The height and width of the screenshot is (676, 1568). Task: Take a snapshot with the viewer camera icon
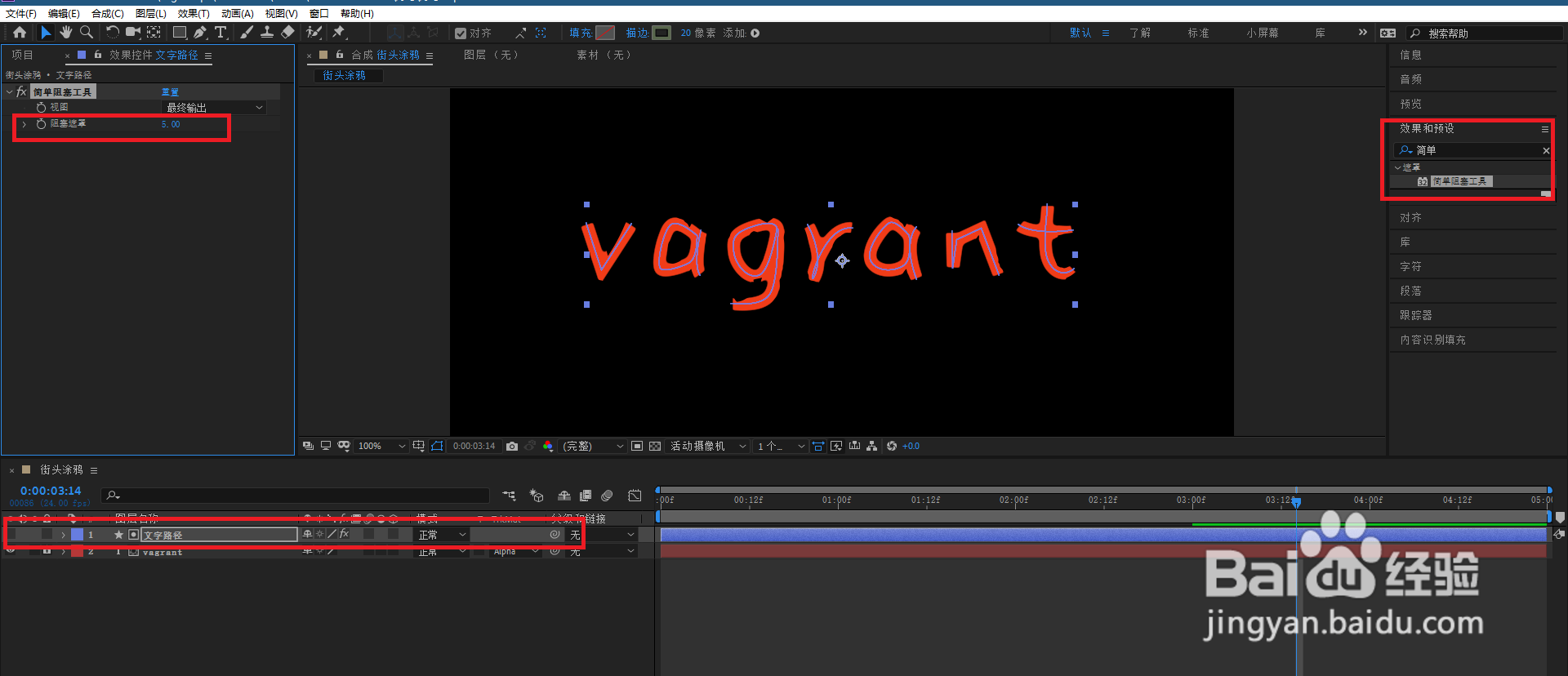click(512, 446)
